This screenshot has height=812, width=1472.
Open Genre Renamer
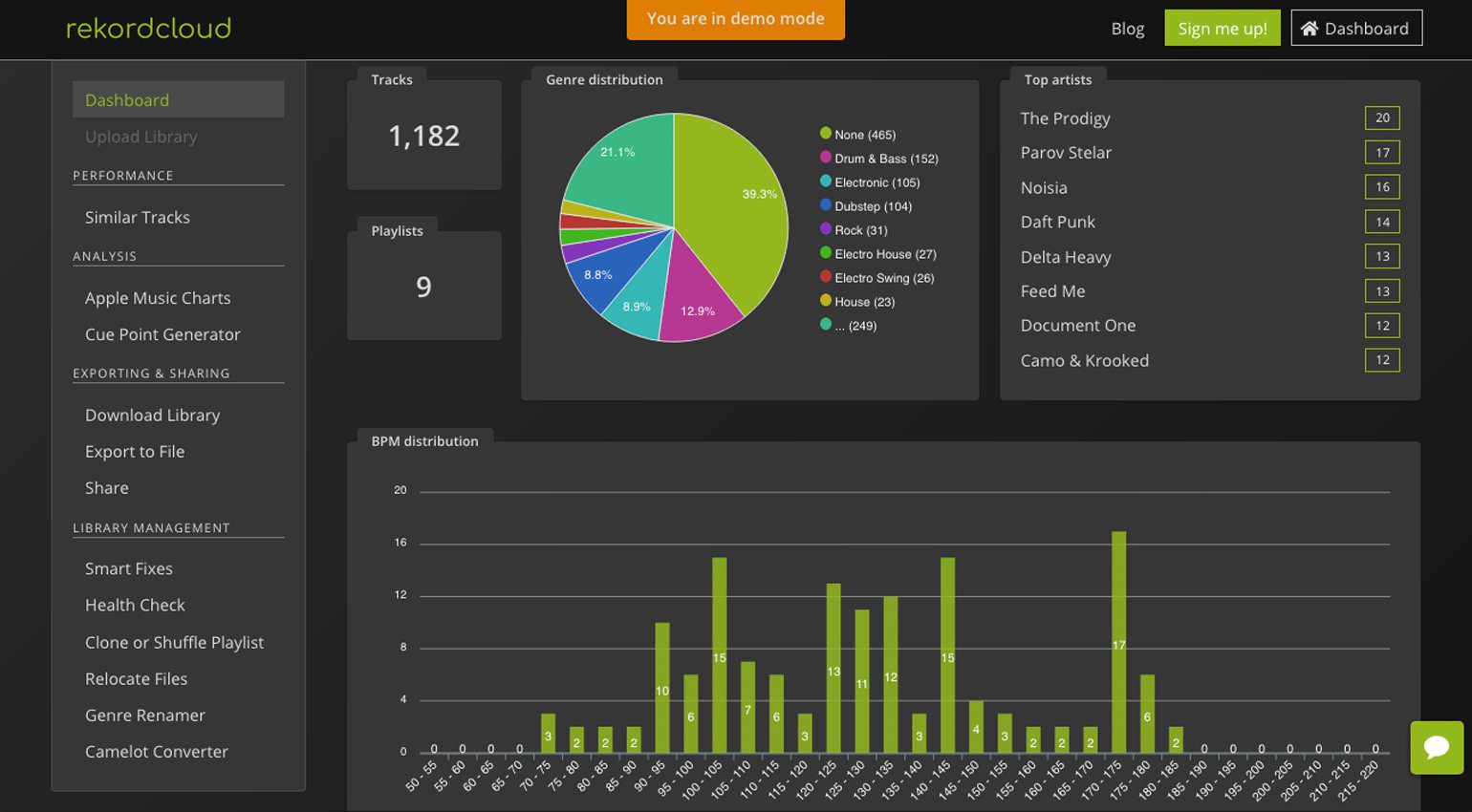click(145, 715)
